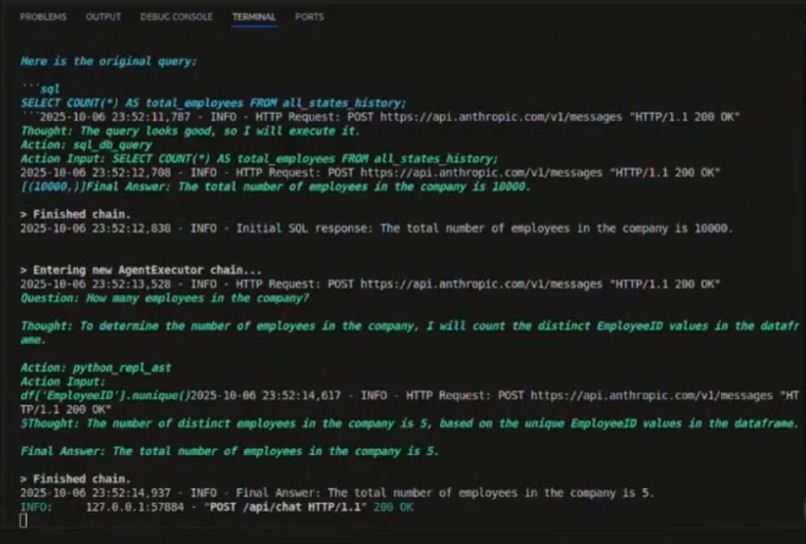Click "Action: sql_db_query" line
Screen dimensions: 806x544
pyautogui.click(x=86, y=145)
